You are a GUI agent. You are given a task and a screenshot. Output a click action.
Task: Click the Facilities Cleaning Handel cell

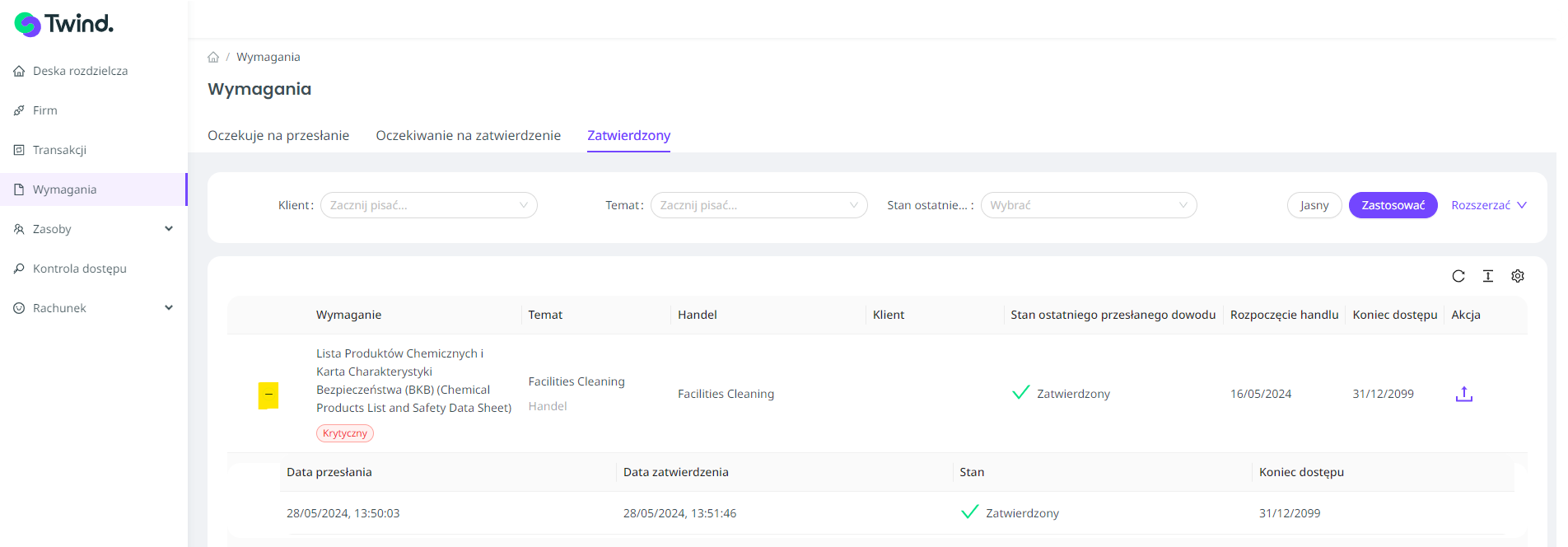(x=726, y=394)
